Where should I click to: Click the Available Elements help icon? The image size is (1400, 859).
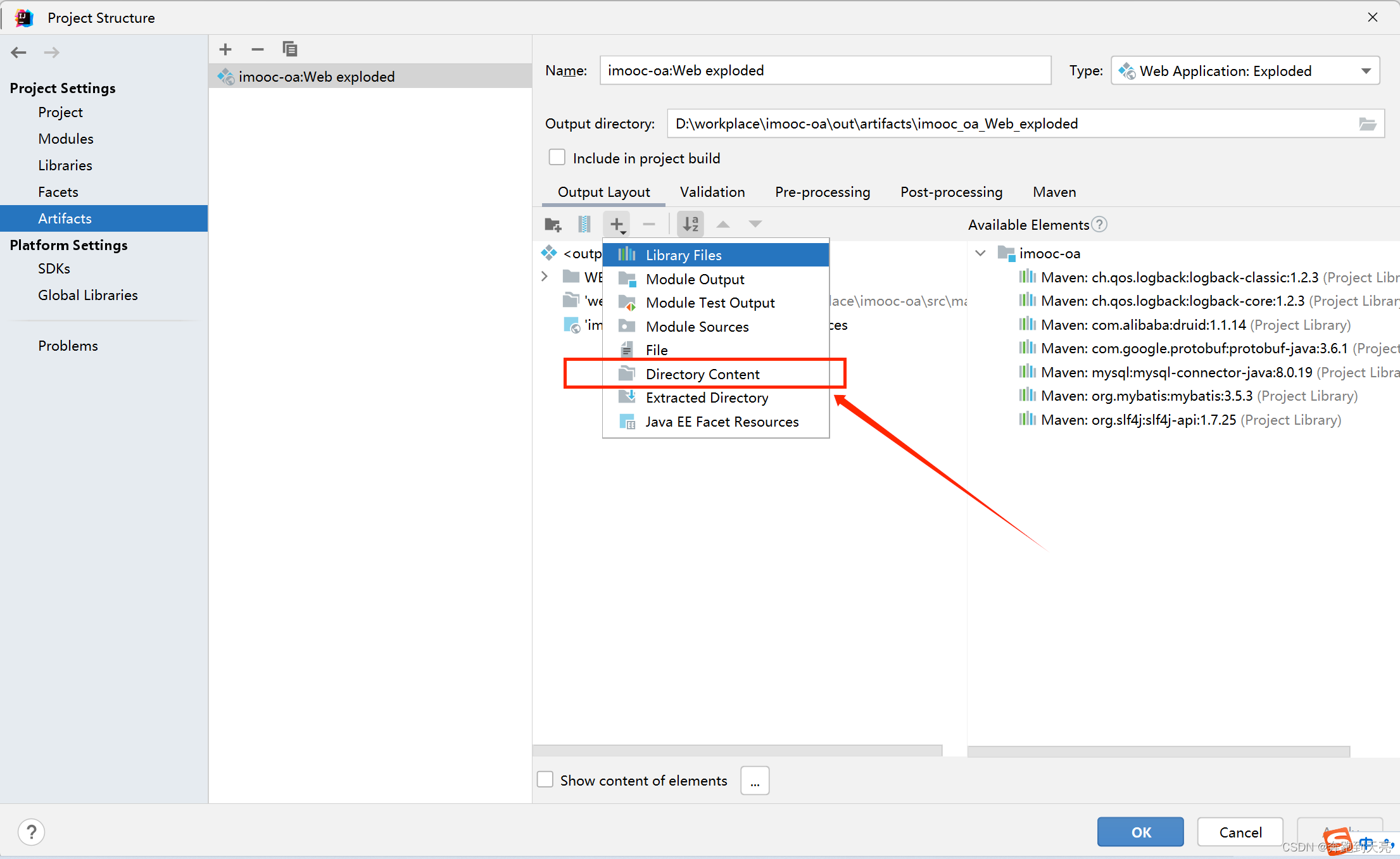pos(1100,225)
